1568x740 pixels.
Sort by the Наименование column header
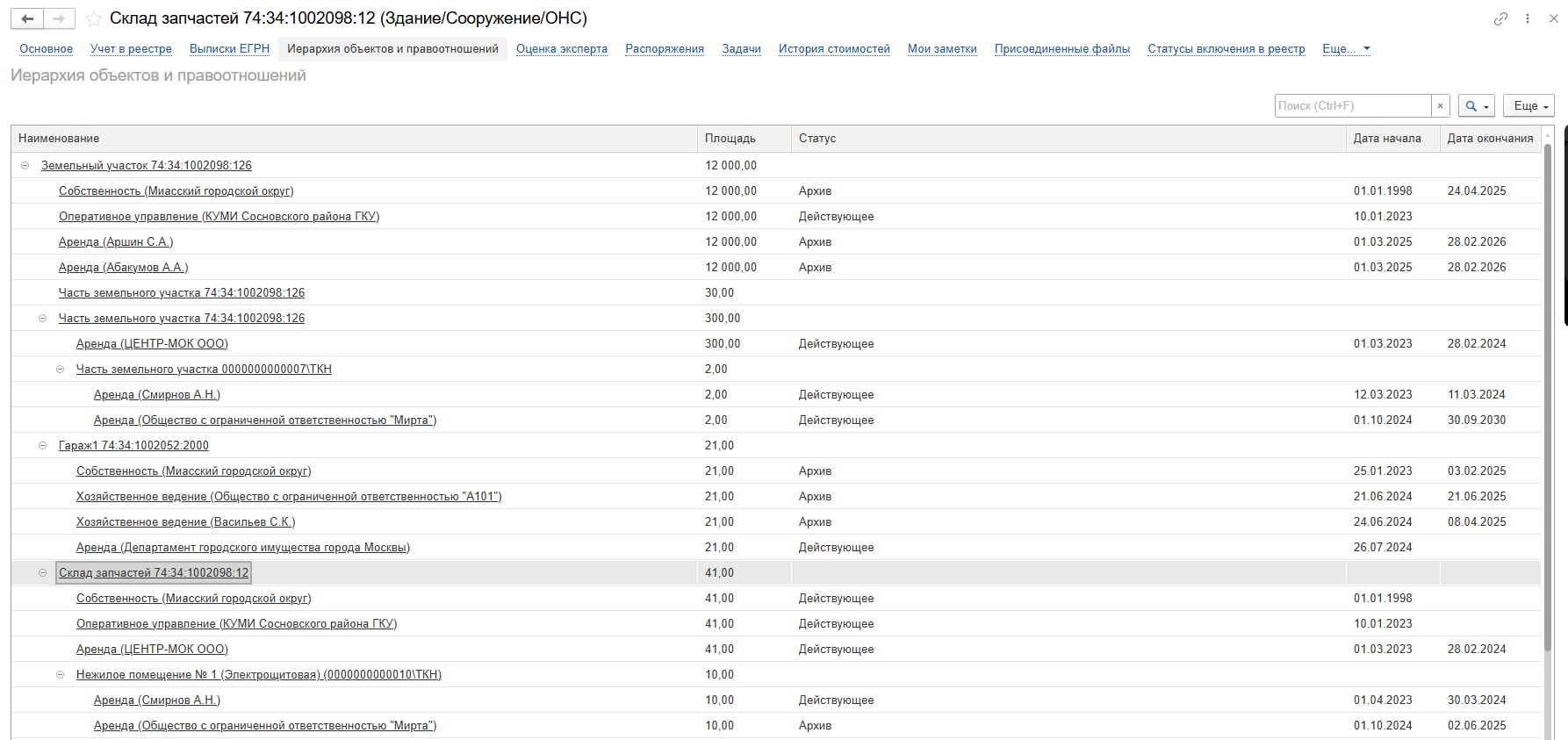pos(354,139)
